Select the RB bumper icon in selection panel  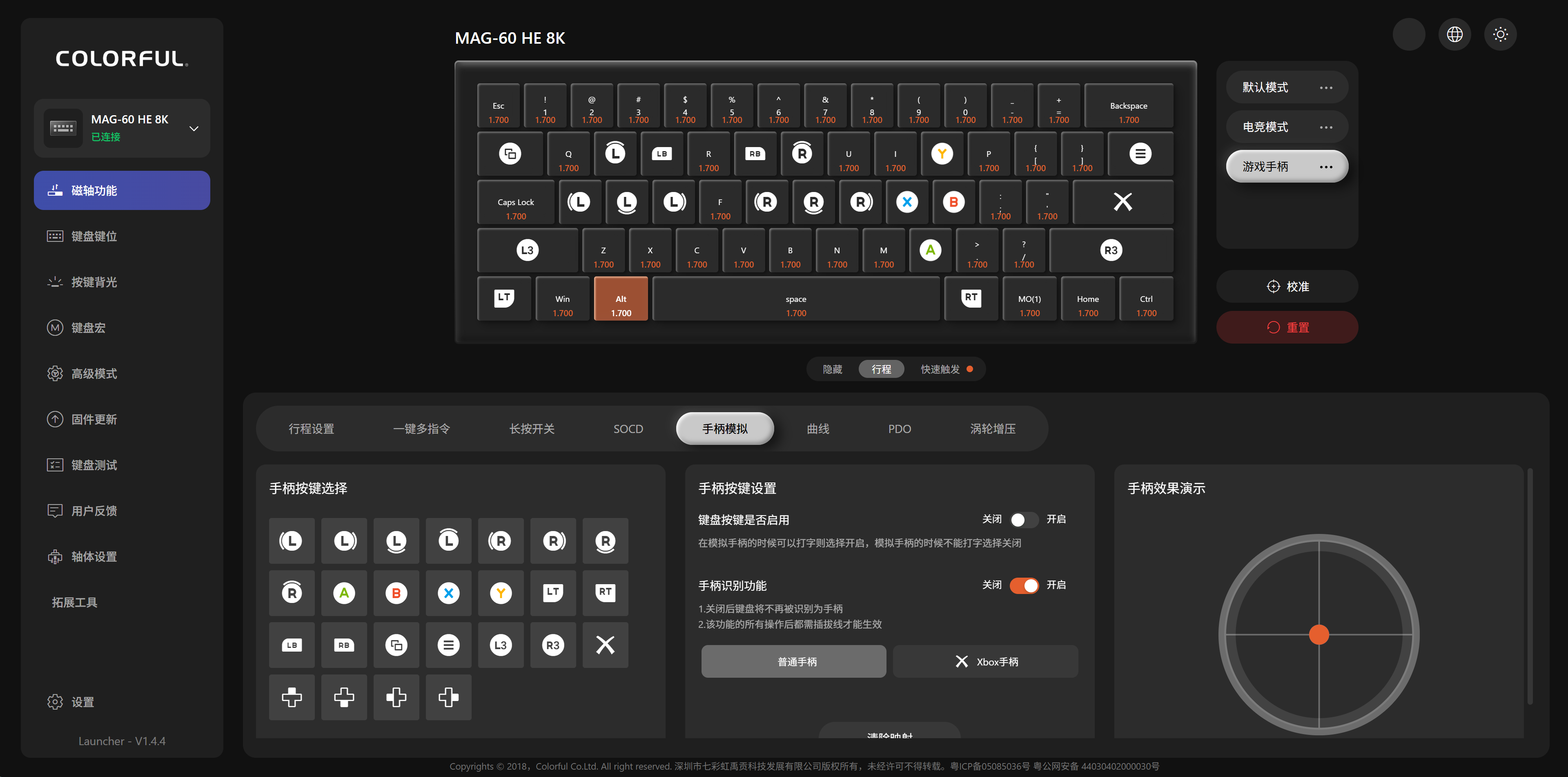[x=344, y=645]
